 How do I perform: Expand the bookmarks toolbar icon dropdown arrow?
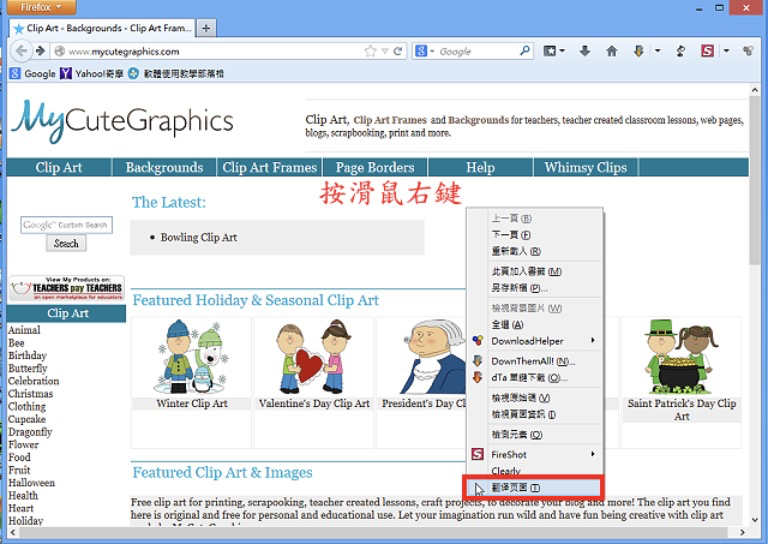coord(562,50)
